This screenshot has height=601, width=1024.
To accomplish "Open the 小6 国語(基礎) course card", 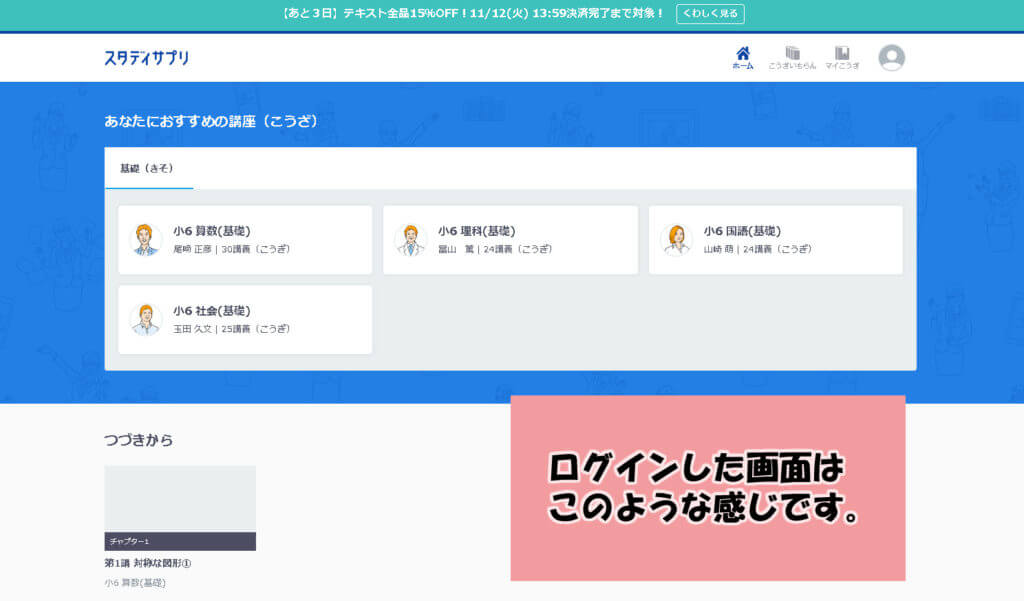I will coord(776,240).
